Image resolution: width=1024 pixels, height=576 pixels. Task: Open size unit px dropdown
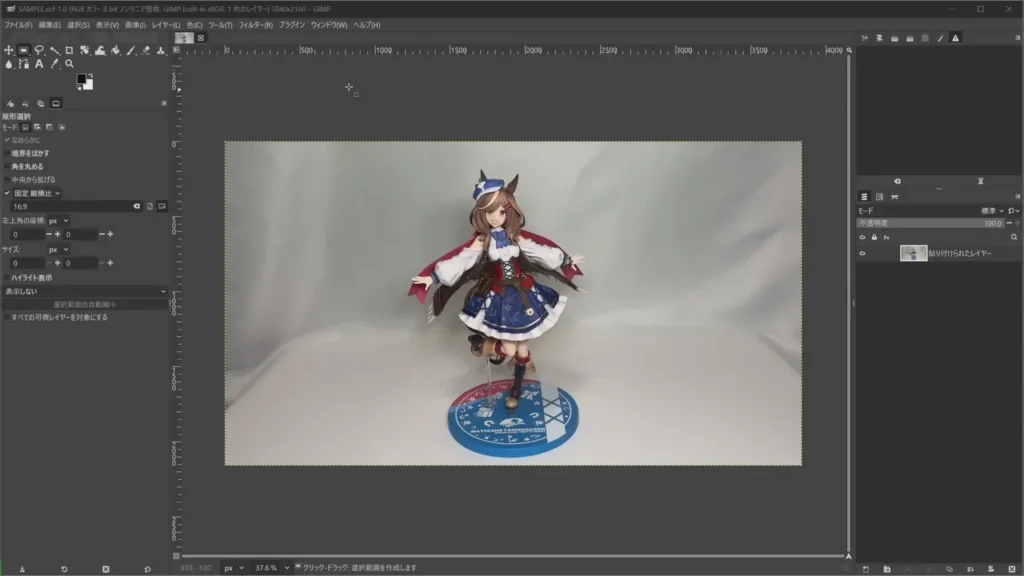[x=58, y=249]
